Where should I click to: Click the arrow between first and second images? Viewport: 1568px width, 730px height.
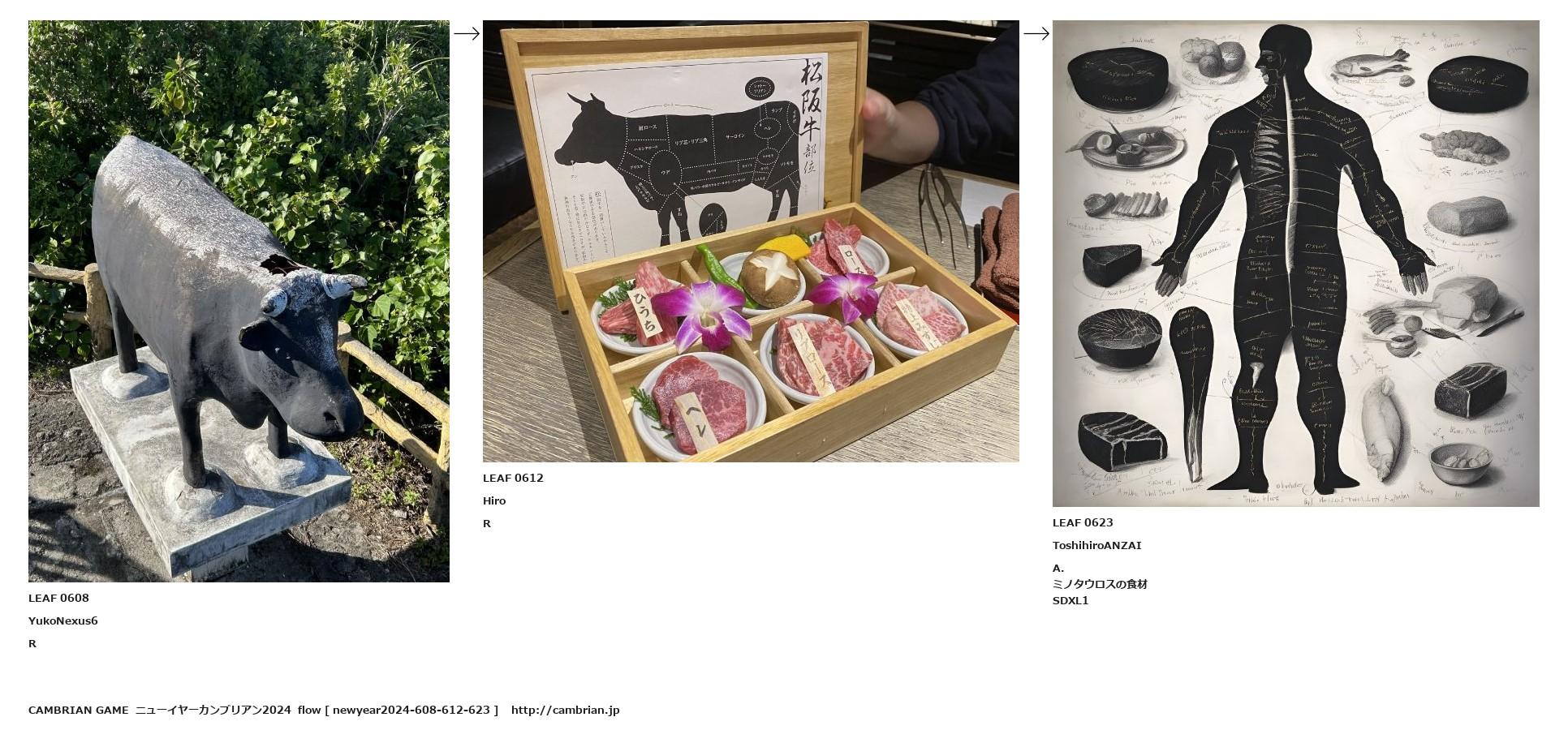[x=467, y=33]
